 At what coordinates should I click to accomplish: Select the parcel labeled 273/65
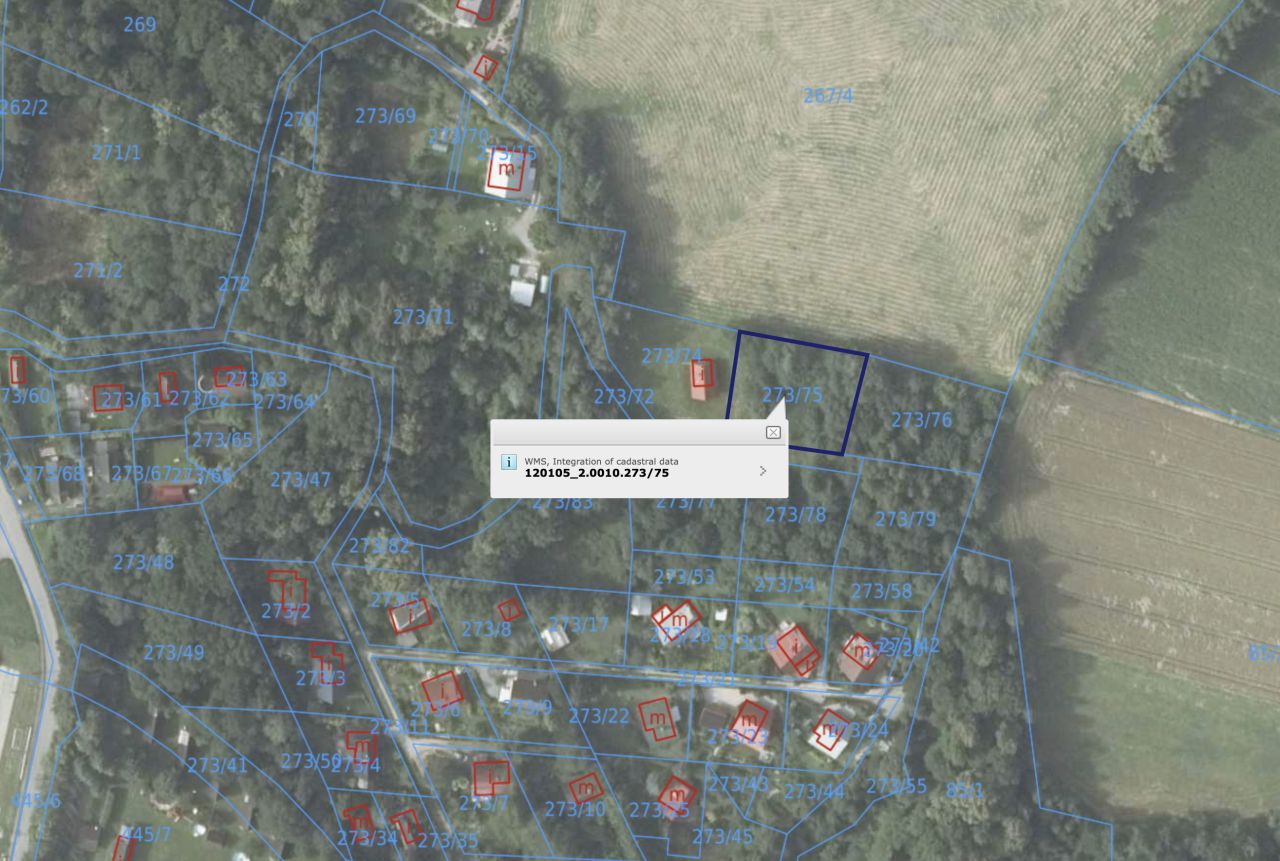coord(222,440)
